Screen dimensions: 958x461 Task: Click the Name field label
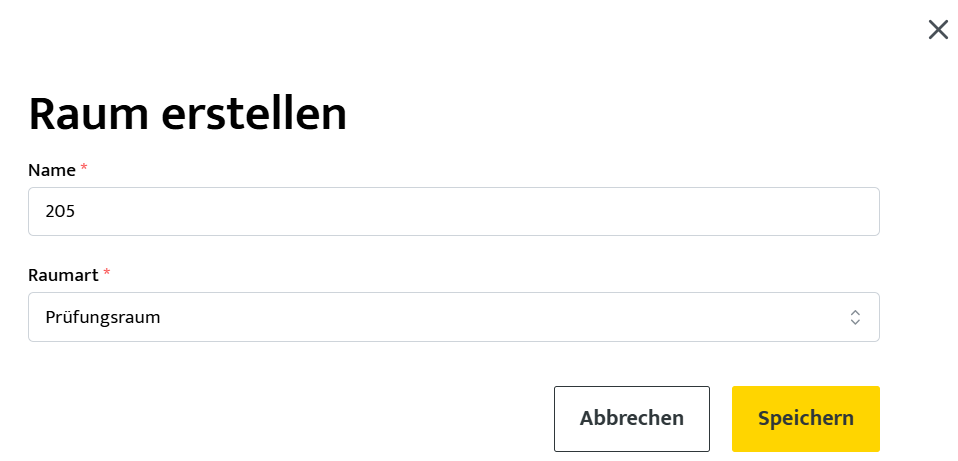[x=52, y=170]
